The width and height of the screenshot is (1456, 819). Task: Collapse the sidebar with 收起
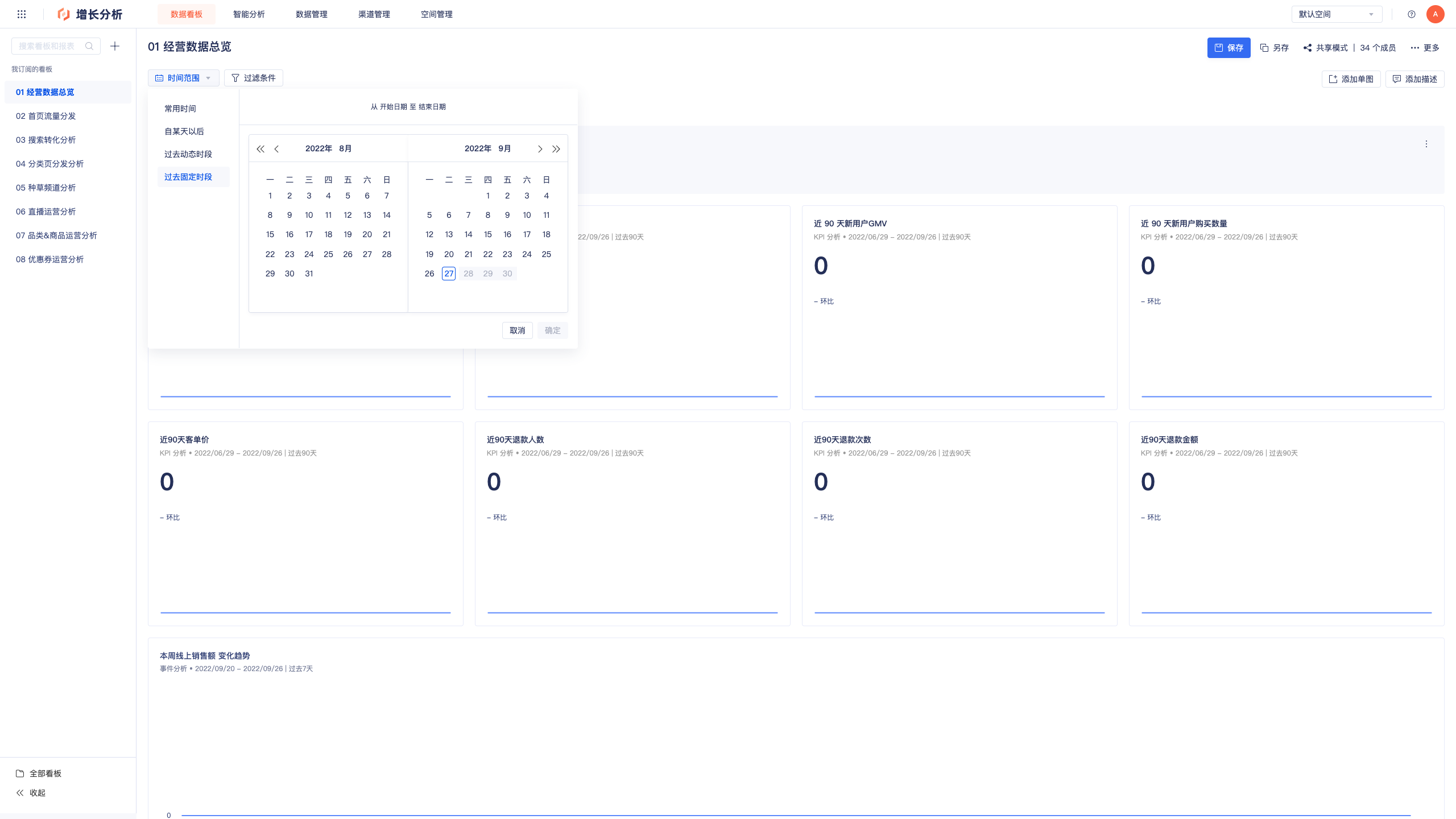pos(31,793)
